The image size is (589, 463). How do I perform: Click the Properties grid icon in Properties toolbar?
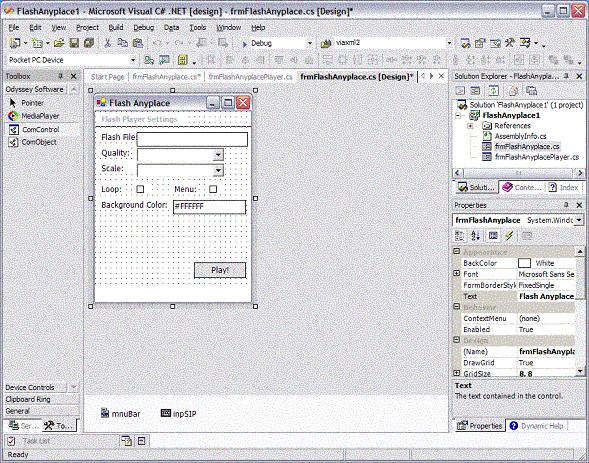[x=493, y=236]
